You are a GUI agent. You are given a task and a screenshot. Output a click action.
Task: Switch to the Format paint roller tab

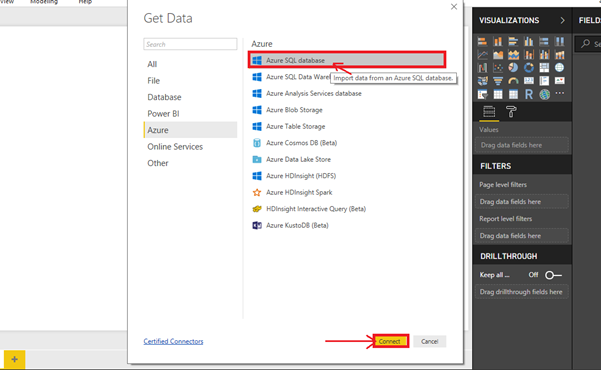click(x=511, y=112)
